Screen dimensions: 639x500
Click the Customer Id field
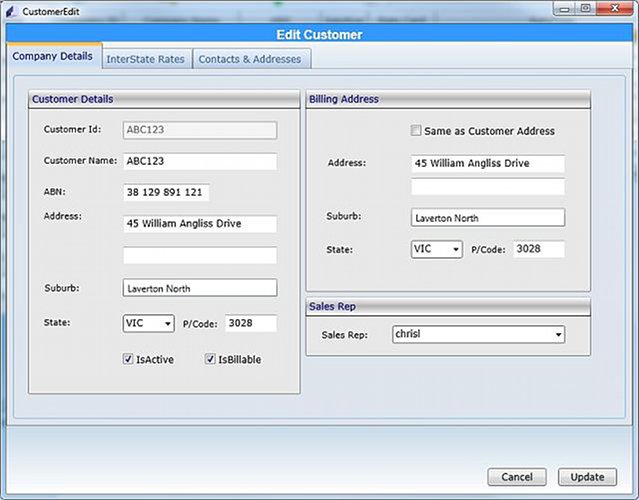[x=200, y=130]
